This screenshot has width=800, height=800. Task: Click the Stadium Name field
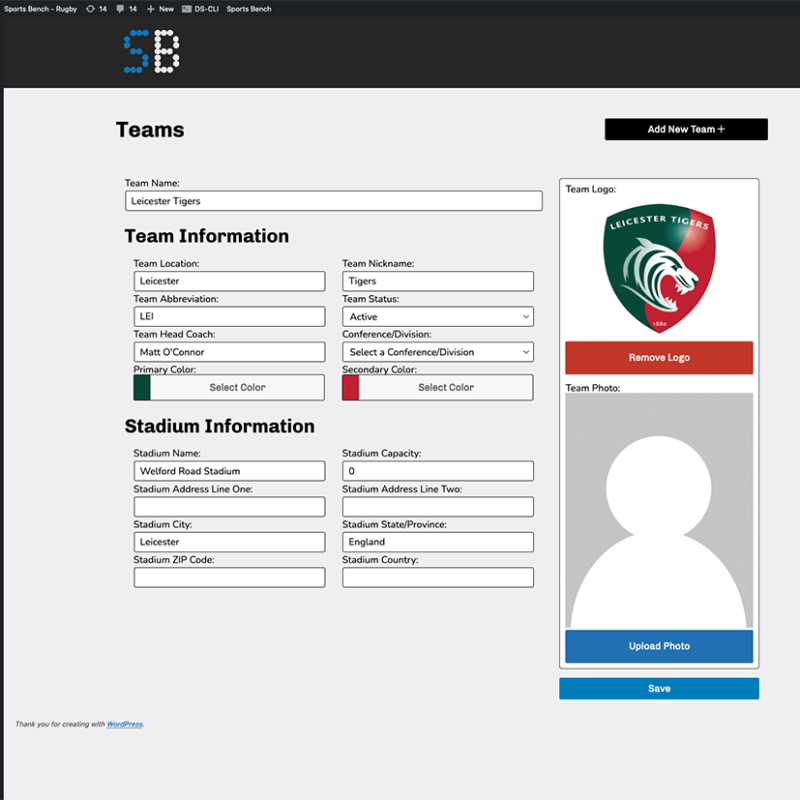click(x=229, y=471)
